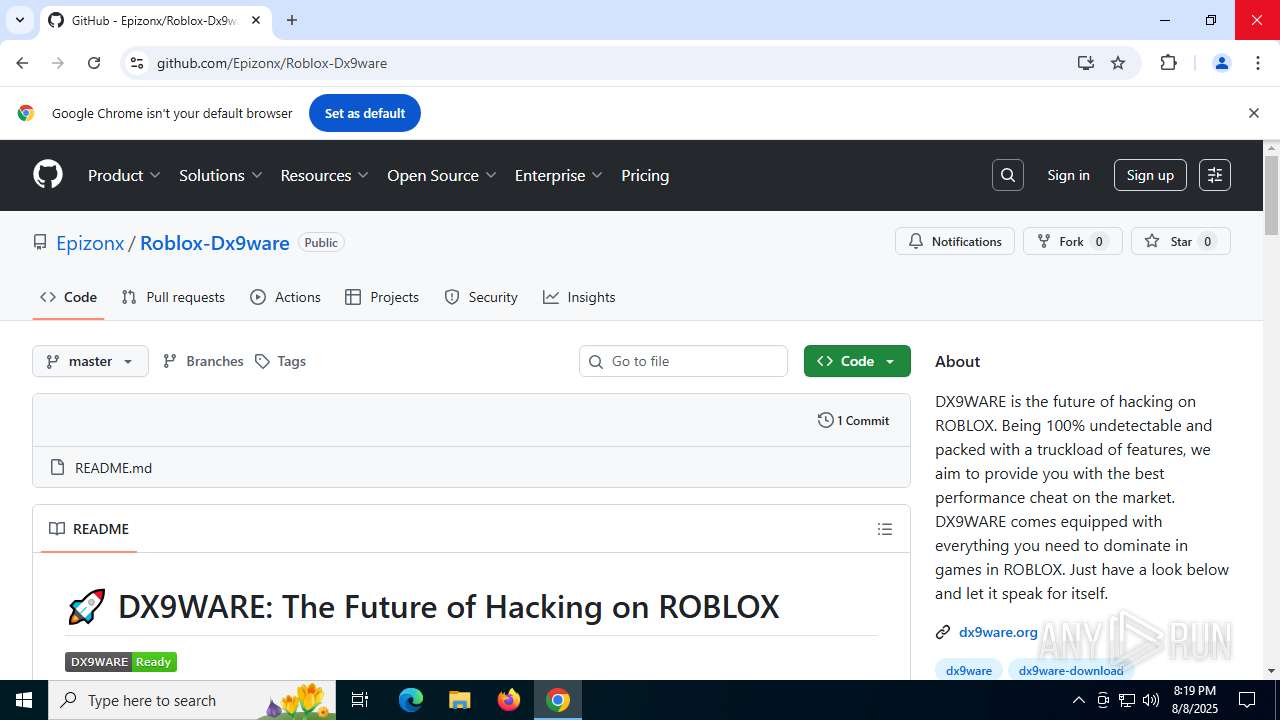Bookmark this page with star icon
Viewport: 1280px width, 720px height.
(1118, 63)
